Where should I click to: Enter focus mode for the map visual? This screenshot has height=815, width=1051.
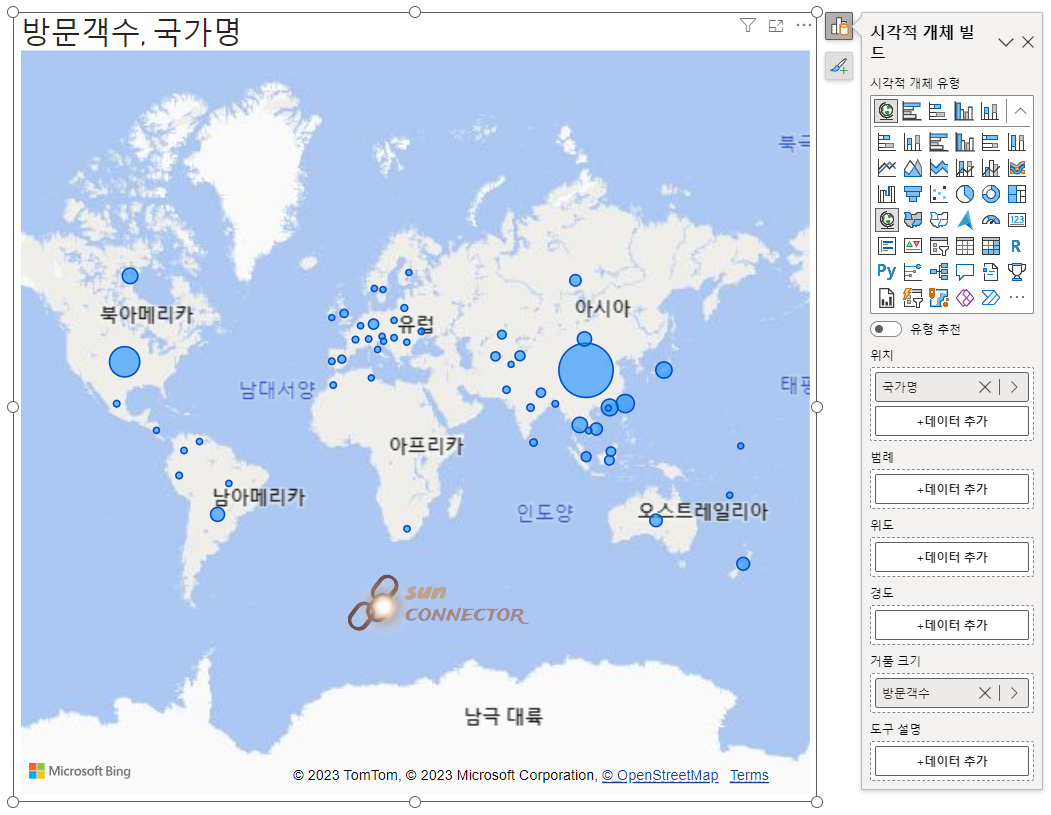tap(776, 25)
